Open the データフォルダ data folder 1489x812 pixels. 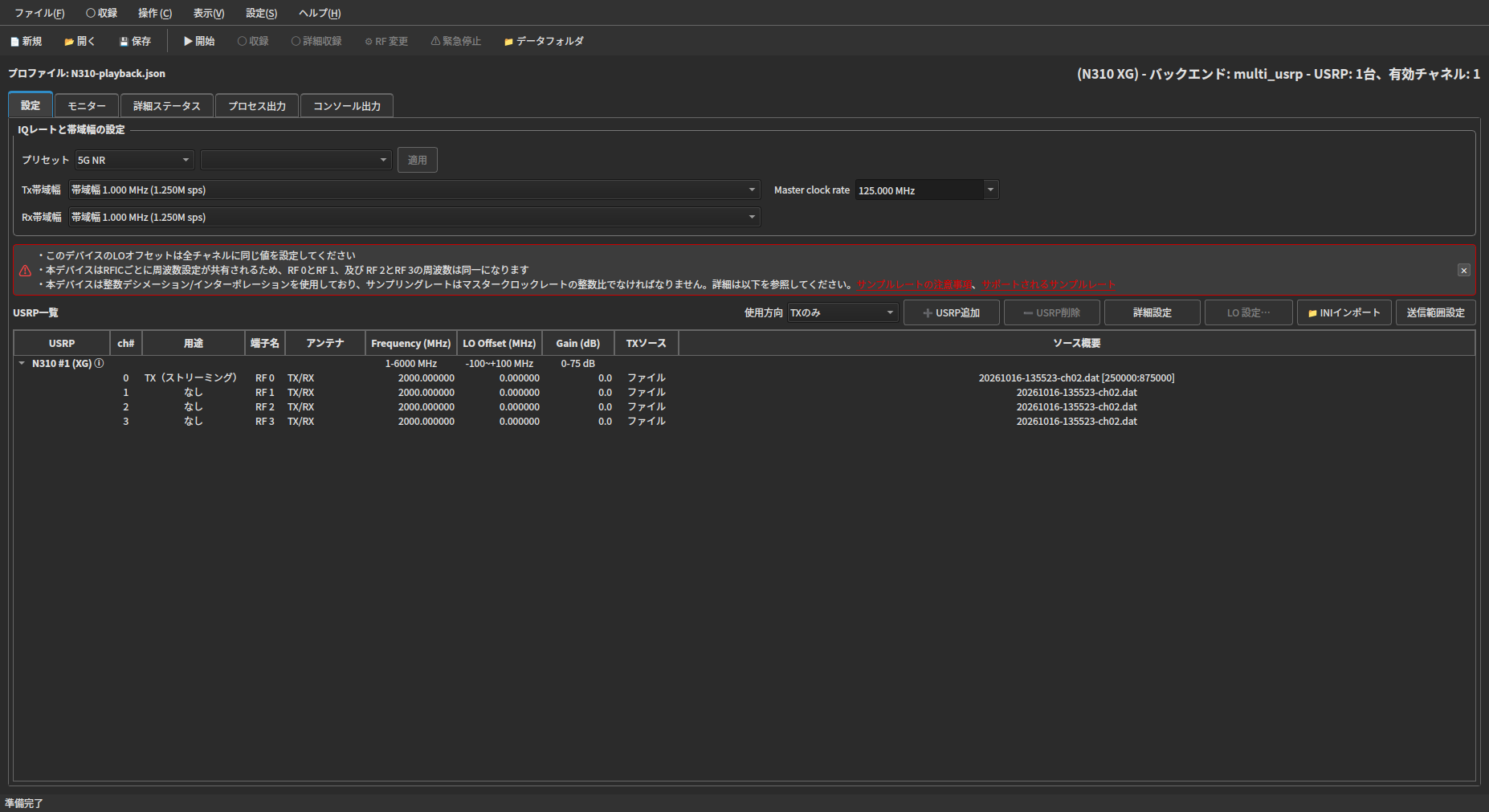tap(544, 41)
